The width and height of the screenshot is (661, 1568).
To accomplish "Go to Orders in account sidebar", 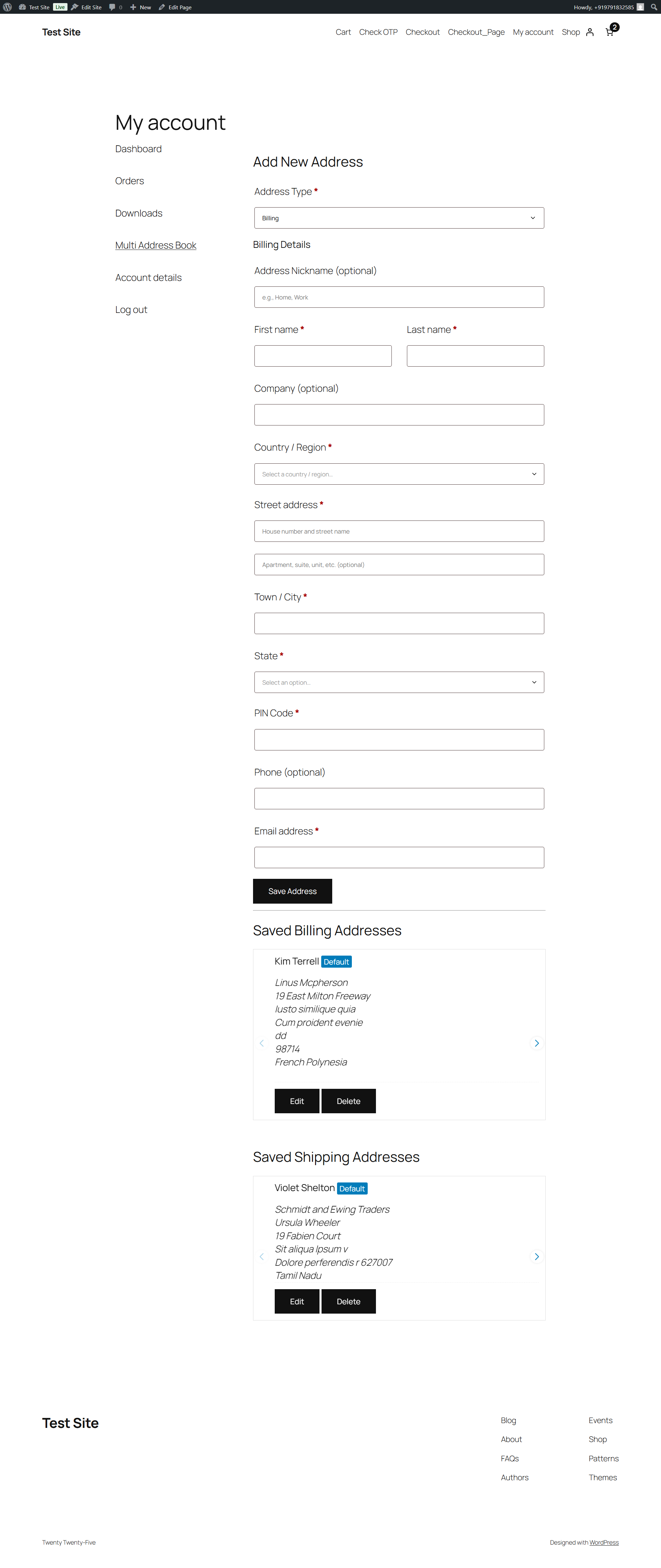I will point(130,181).
